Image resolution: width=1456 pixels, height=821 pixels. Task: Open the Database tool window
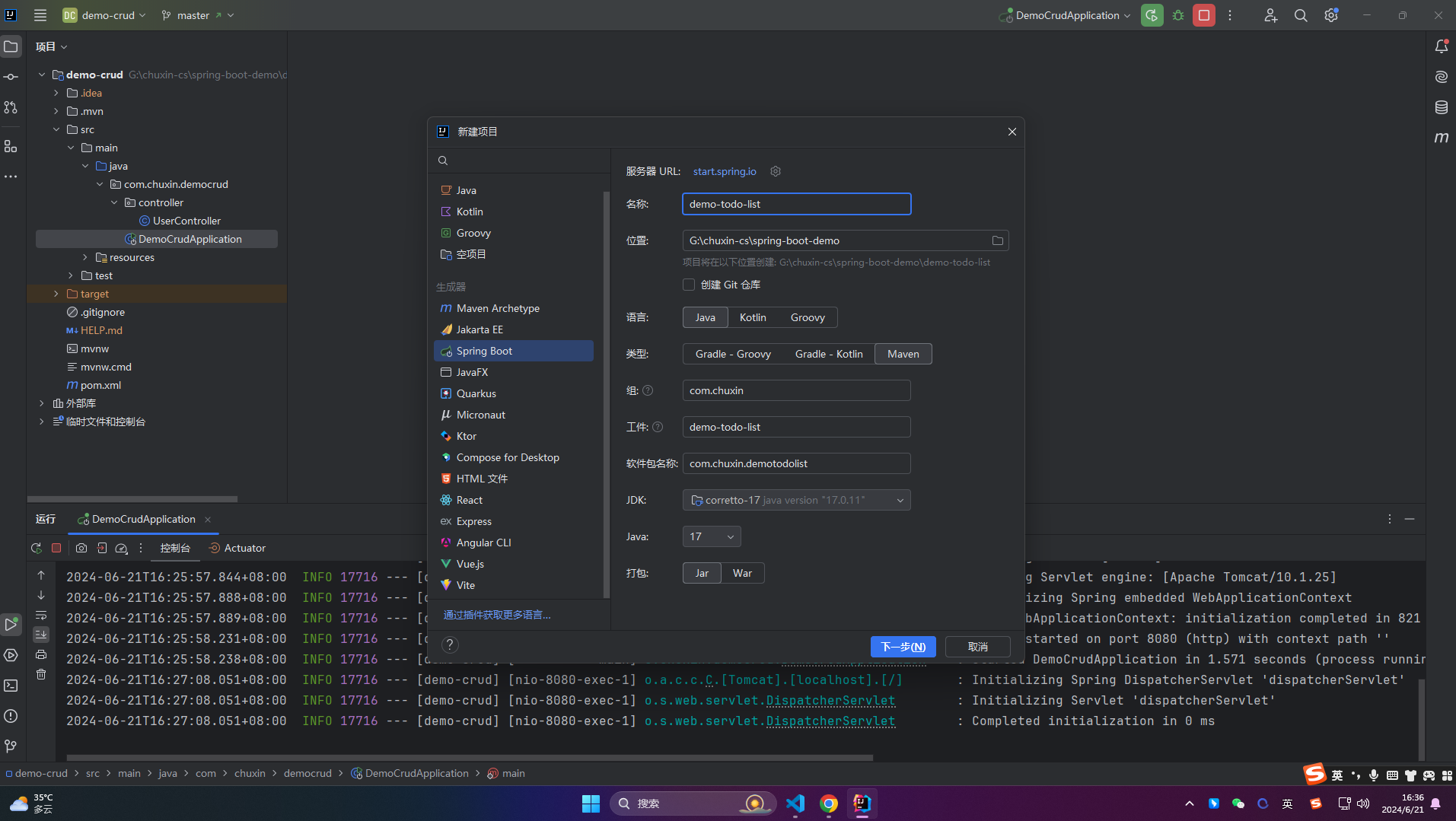(1442, 107)
